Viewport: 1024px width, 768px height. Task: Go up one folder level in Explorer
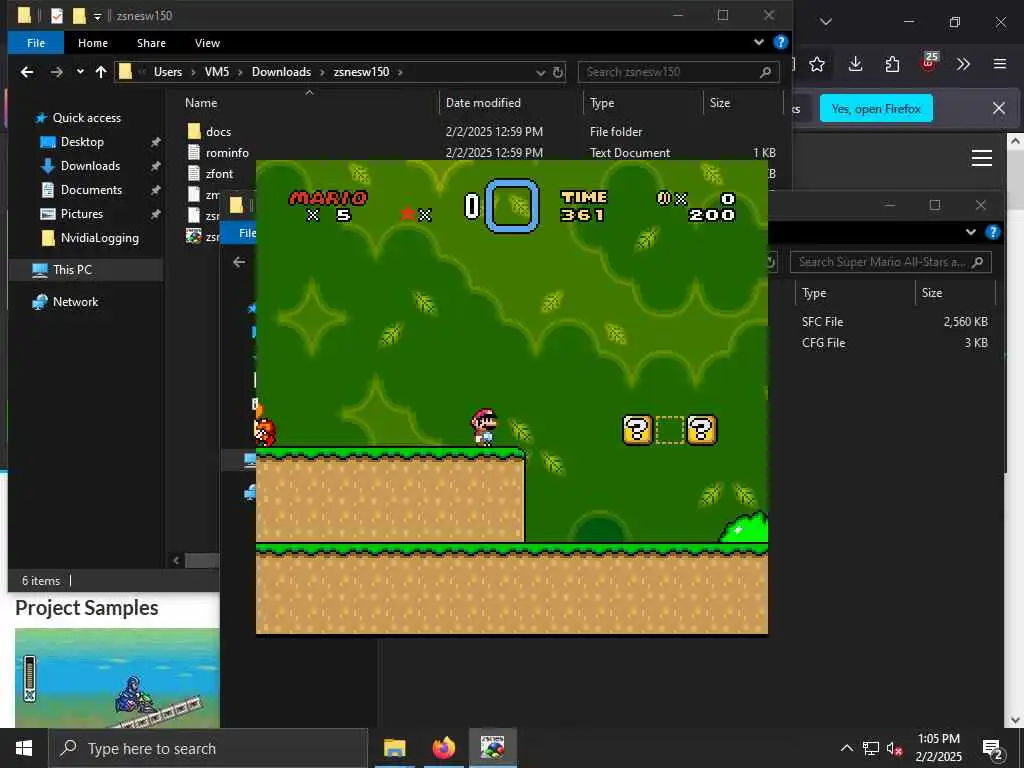click(101, 72)
